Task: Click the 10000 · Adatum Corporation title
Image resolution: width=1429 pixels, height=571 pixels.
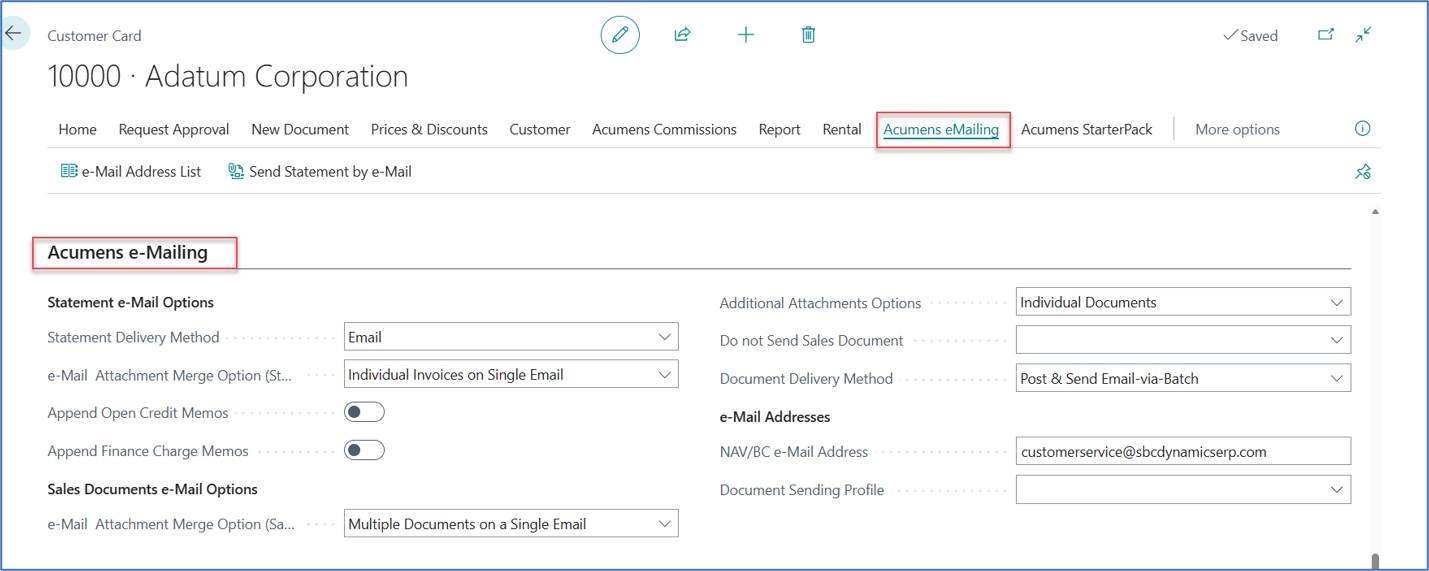Action: 228,76
